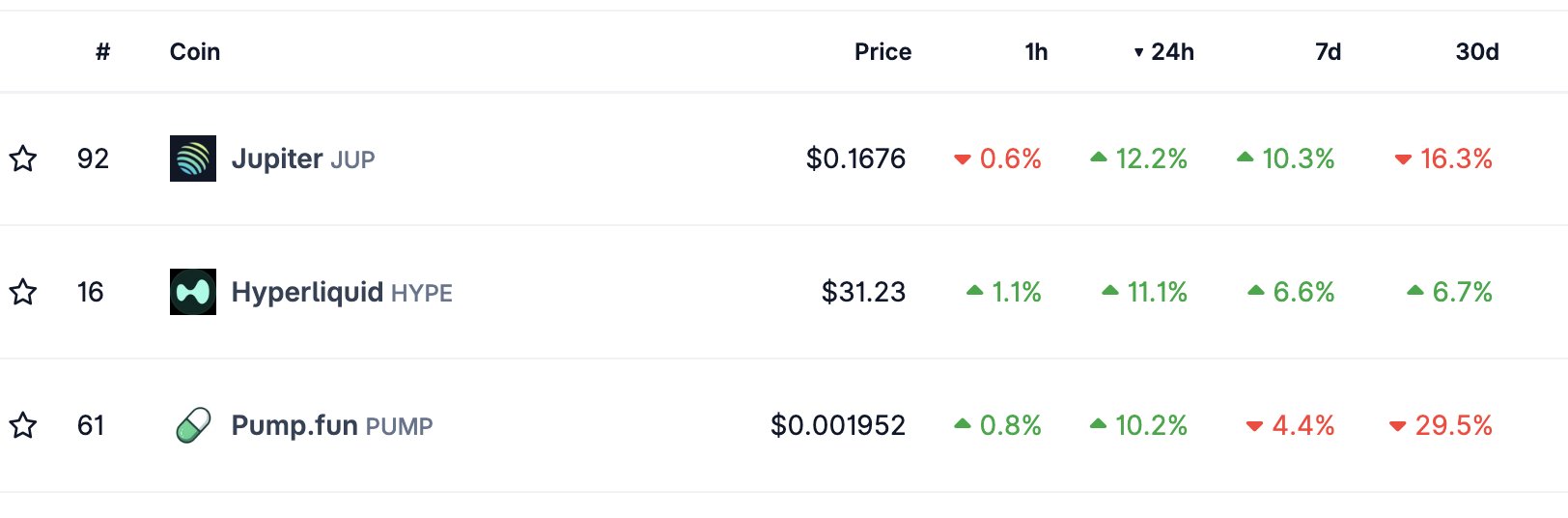This screenshot has height=518, width=1568.
Task: Click the Pump.fun pill logo icon
Action: (193, 425)
